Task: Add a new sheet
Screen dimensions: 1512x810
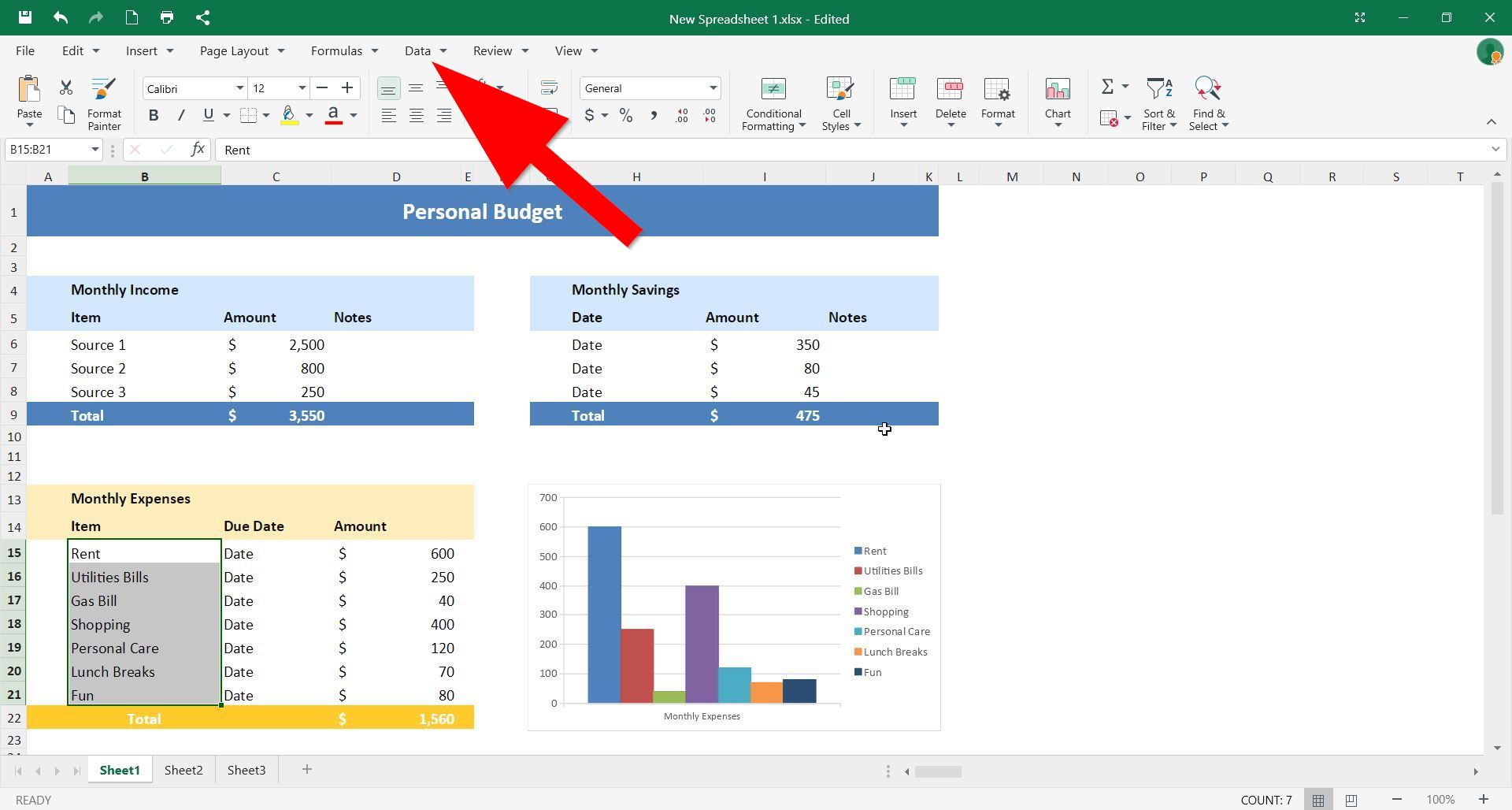Action: tap(307, 770)
